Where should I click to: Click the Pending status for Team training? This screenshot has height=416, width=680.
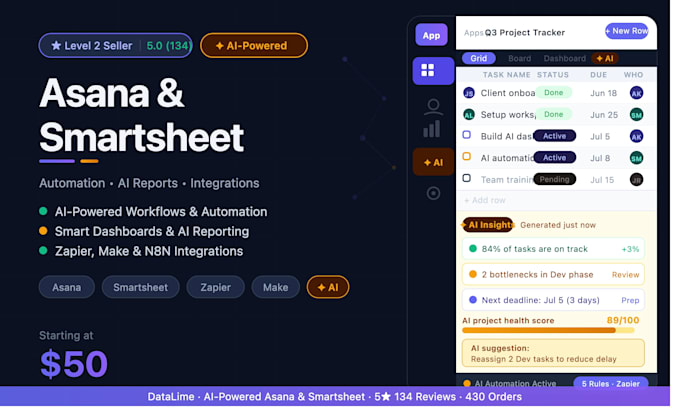click(554, 179)
